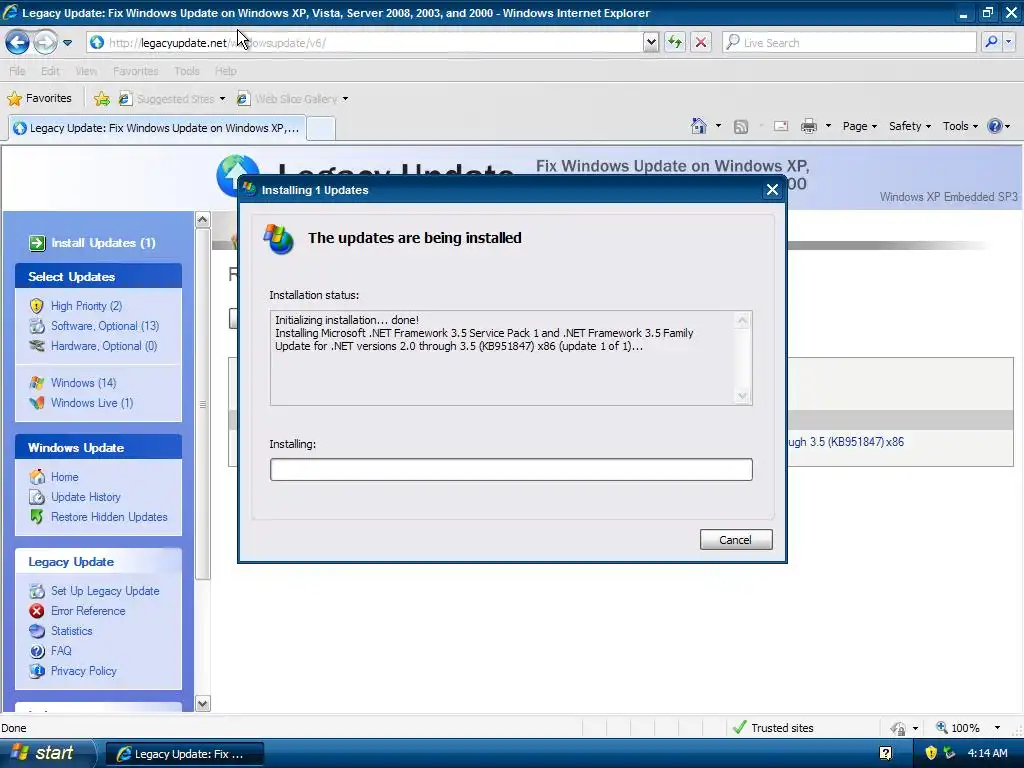The image size is (1024, 768).
Task: Click the sidebar scroll down arrow
Action: point(202,704)
